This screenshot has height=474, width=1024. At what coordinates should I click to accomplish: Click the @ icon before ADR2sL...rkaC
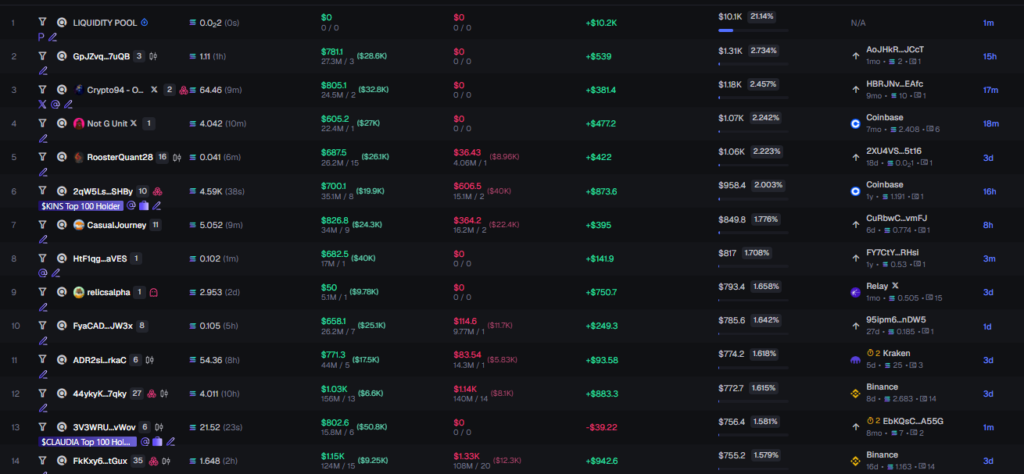pos(62,360)
